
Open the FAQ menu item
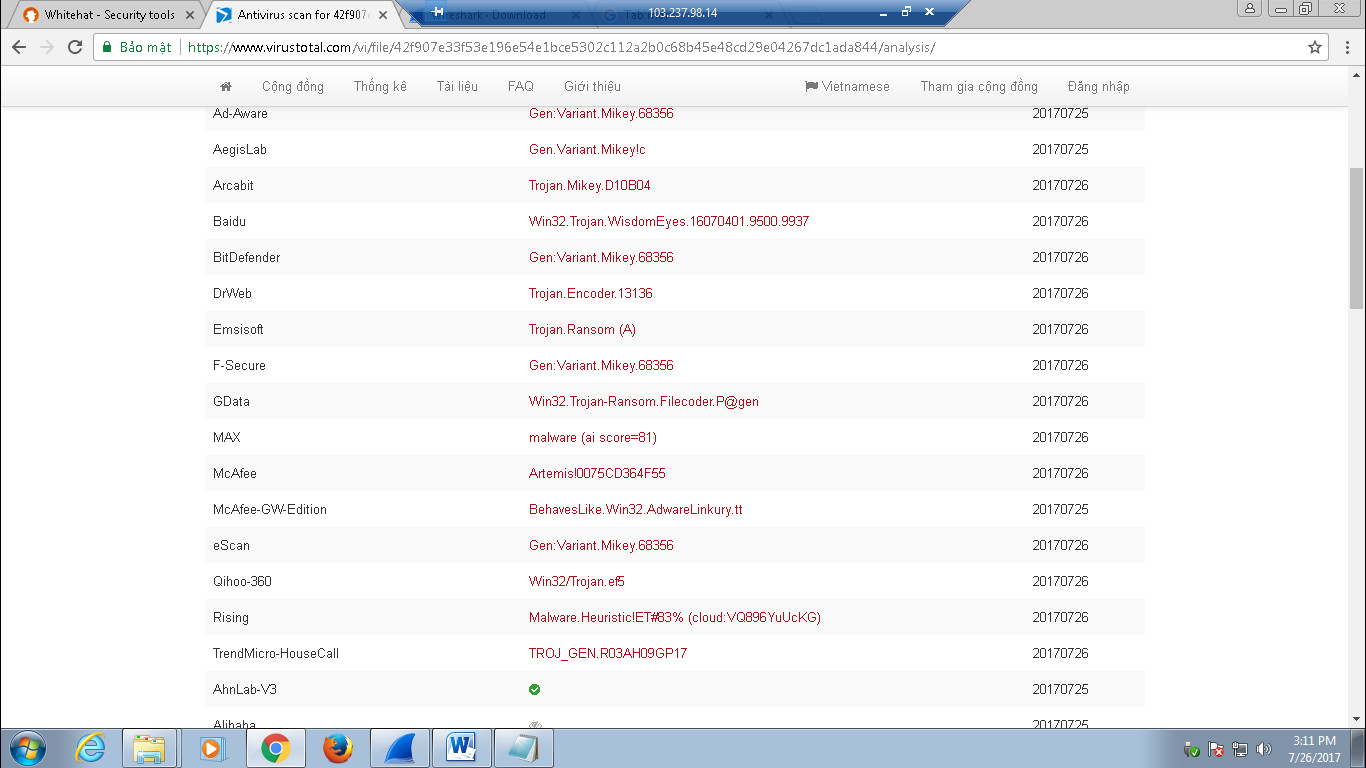pyautogui.click(x=521, y=86)
